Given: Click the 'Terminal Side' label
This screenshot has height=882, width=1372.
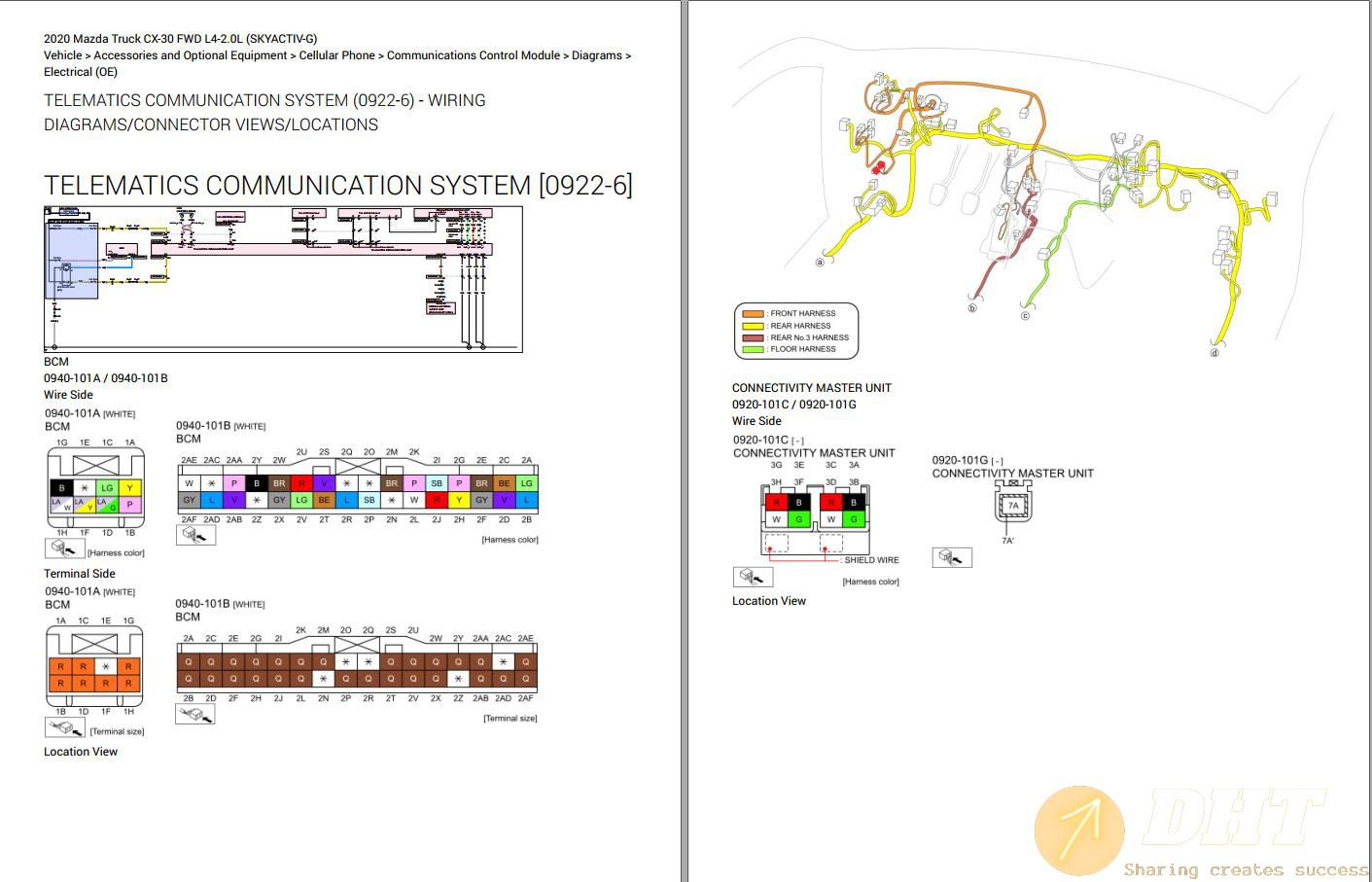Looking at the screenshot, I should [x=80, y=574].
